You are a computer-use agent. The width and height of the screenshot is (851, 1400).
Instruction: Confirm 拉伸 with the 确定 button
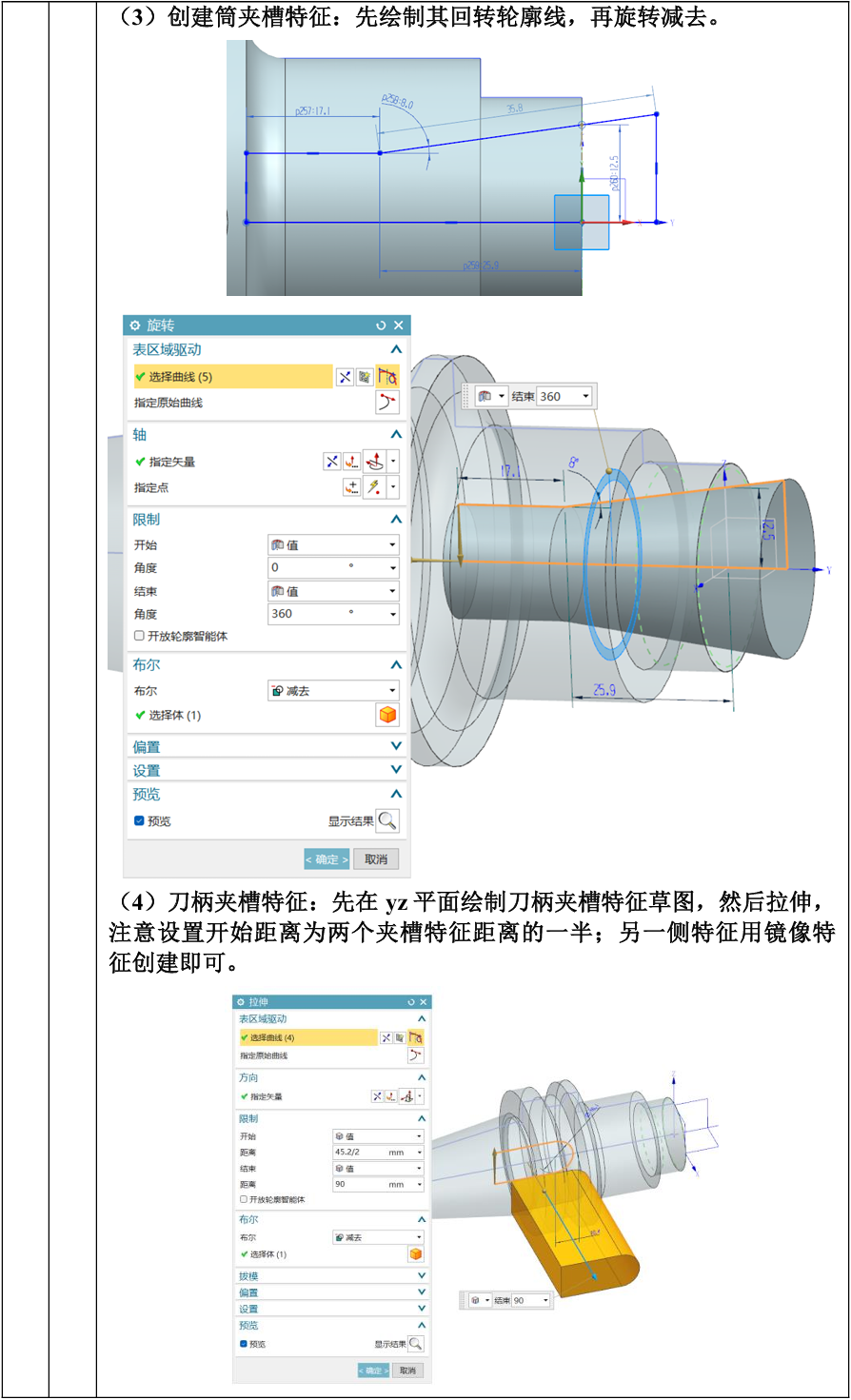click(373, 1370)
